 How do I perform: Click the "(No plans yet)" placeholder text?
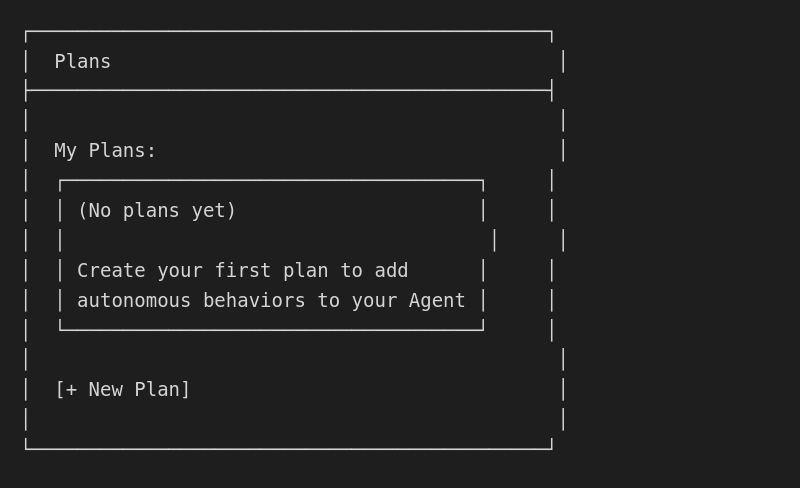click(156, 211)
